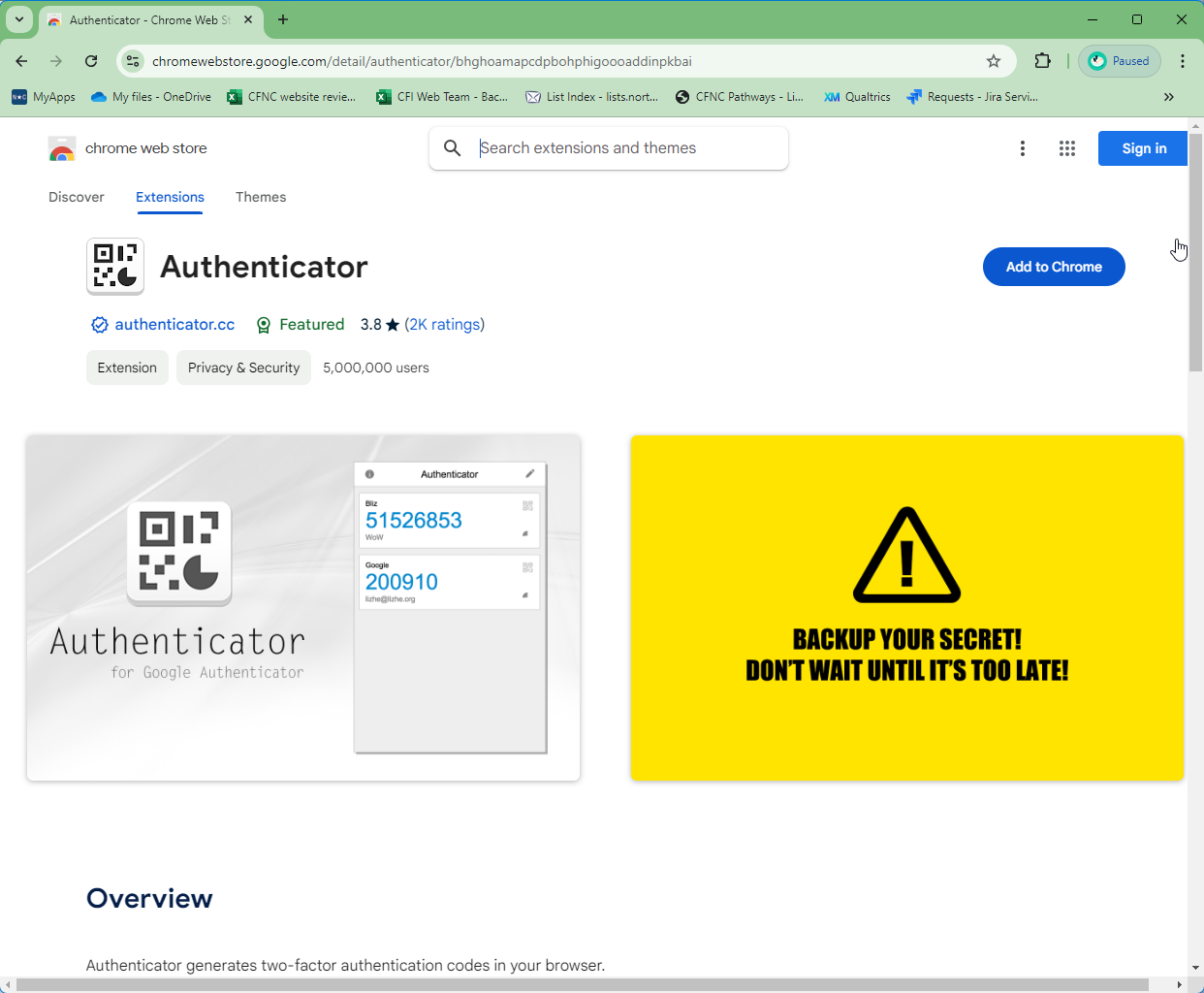
Task: Open the browser Extensions puzzle icon
Action: coord(1042,60)
